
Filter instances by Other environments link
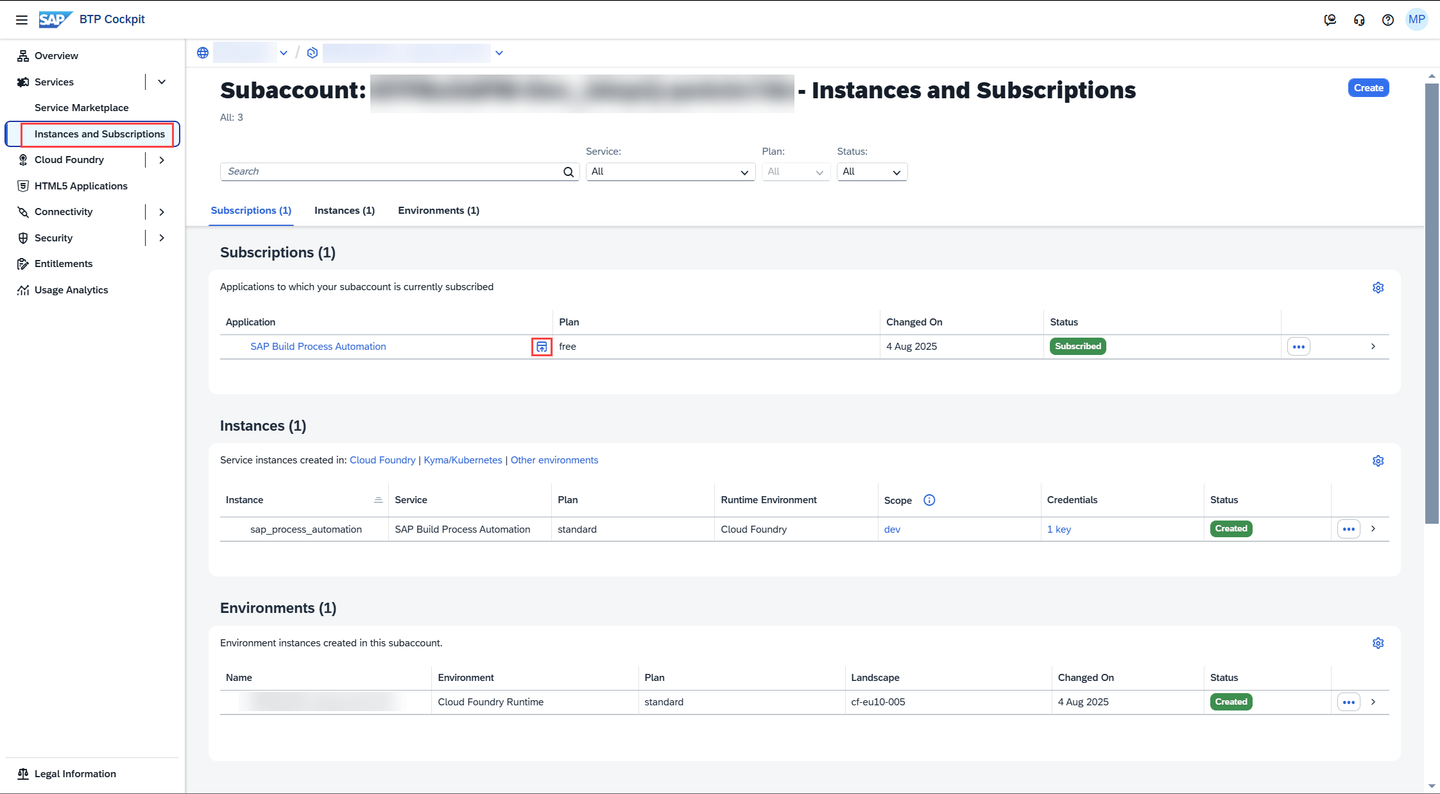[554, 460]
